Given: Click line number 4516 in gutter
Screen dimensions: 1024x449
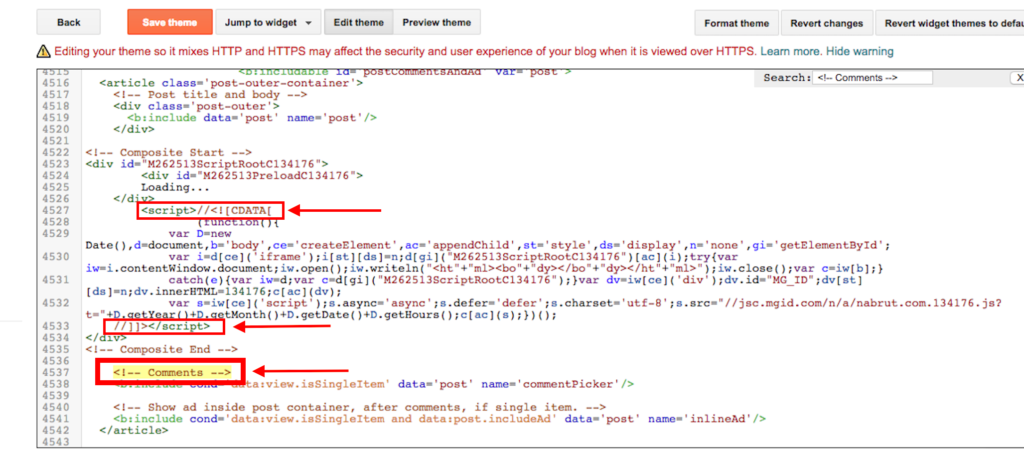Looking at the screenshot, I should coord(56,83).
